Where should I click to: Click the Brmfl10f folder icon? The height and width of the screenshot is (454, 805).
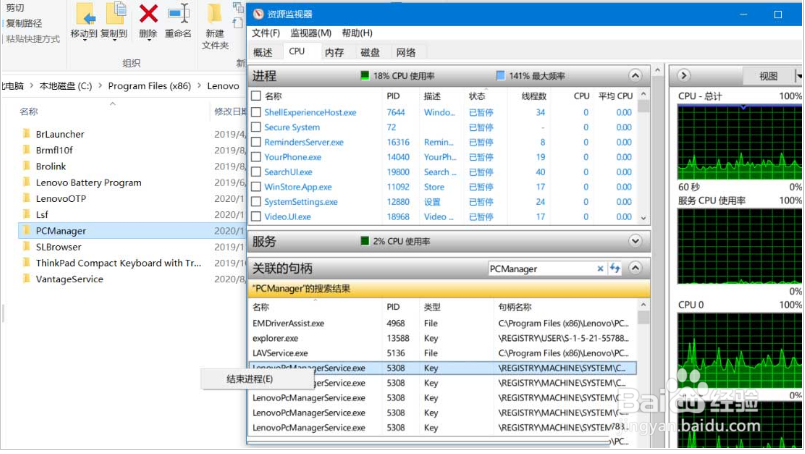tap(27, 150)
